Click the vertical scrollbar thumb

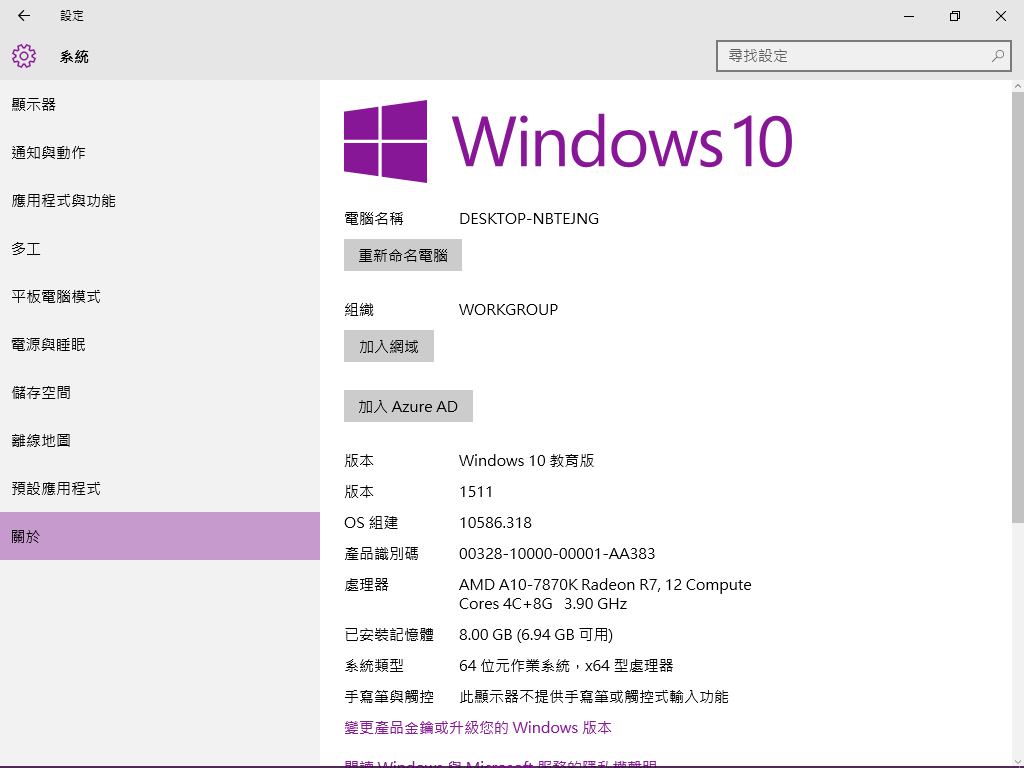[1017, 307]
